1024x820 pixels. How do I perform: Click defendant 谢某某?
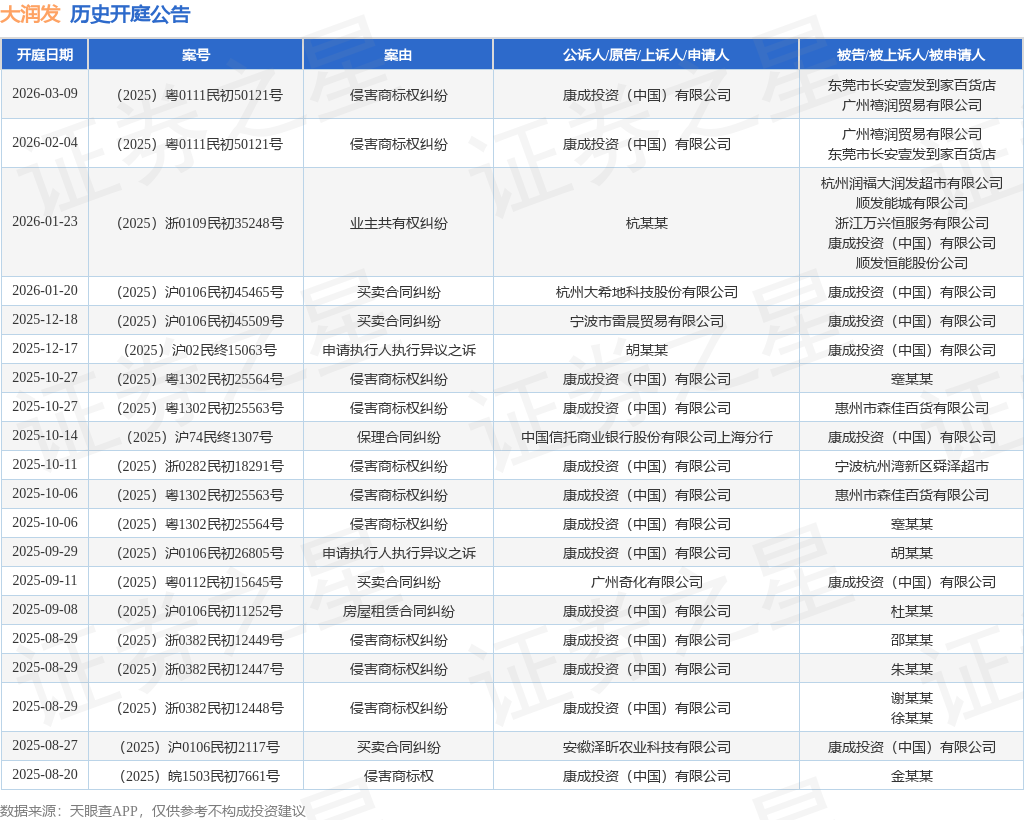coord(912,698)
